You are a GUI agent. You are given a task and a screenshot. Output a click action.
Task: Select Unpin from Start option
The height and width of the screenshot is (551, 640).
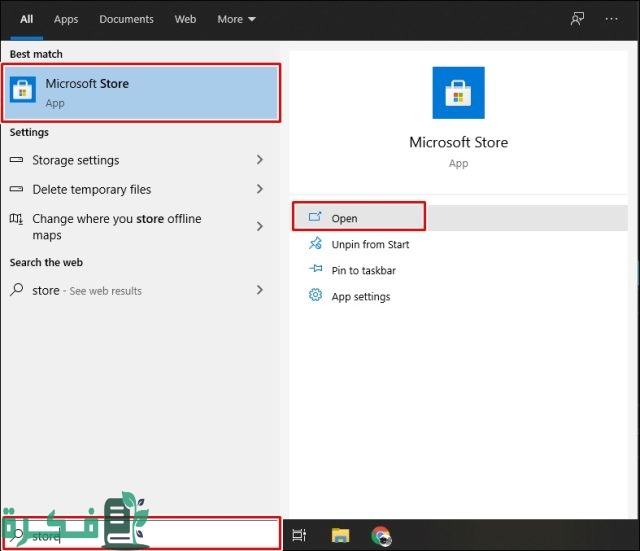click(370, 244)
